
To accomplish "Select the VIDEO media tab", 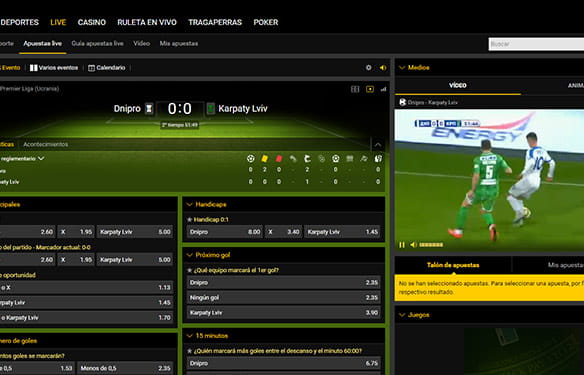I will pos(458,85).
